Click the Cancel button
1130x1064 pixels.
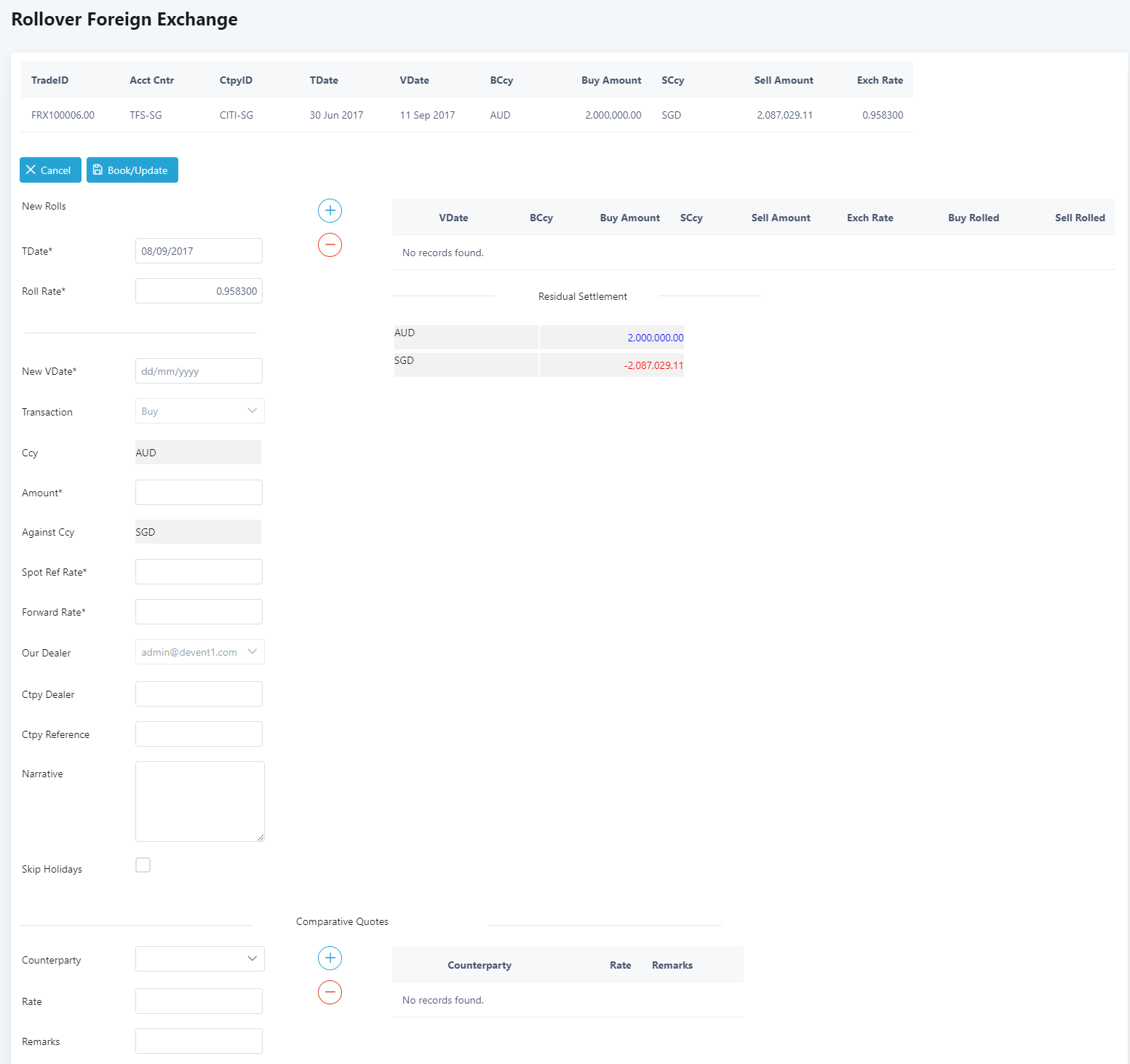[50, 170]
